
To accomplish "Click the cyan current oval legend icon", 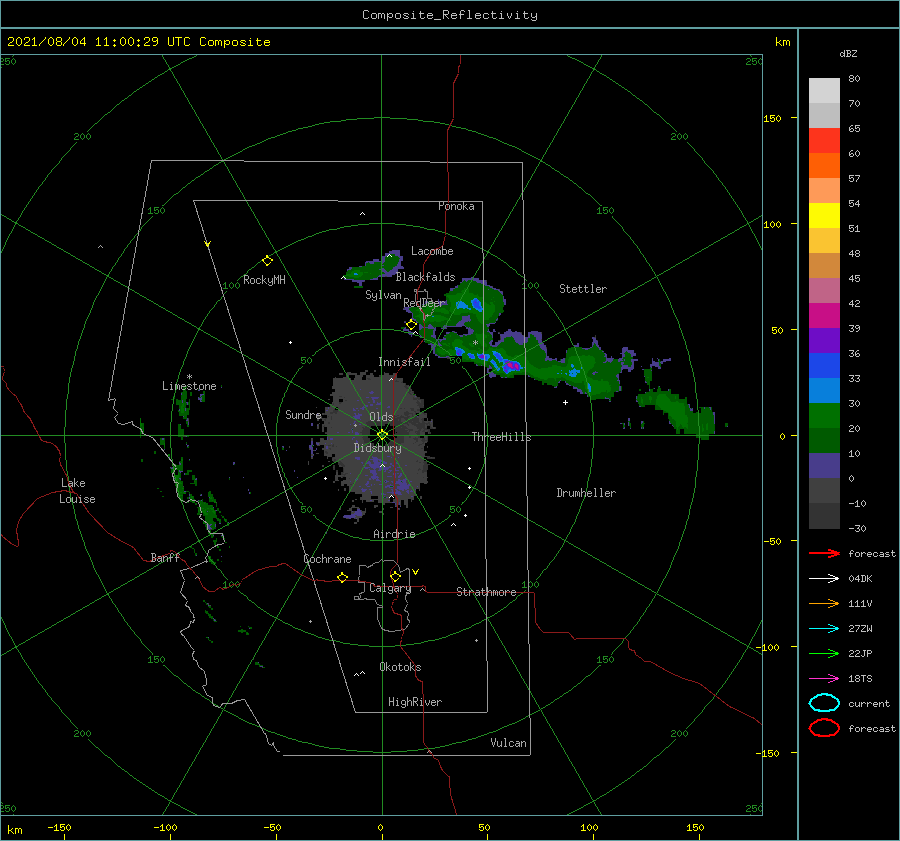I will [824, 703].
